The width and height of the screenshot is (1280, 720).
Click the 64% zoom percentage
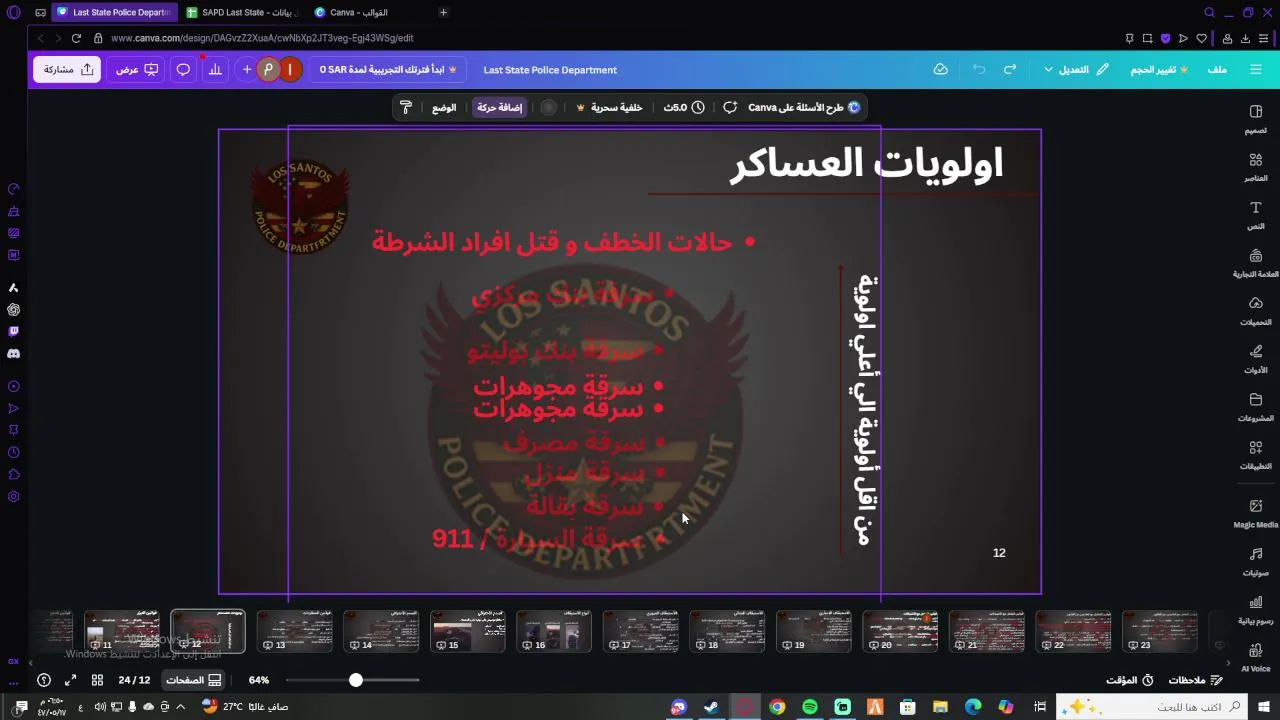click(x=259, y=680)
